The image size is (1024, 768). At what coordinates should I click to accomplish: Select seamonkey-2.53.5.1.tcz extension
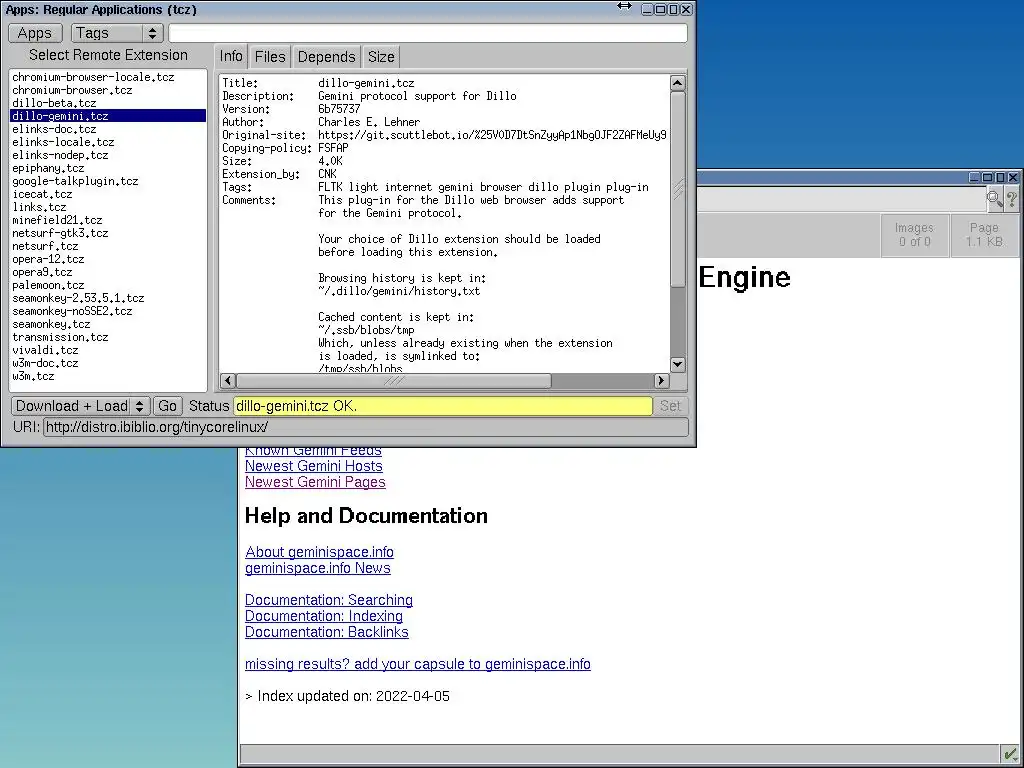point(108,298)
